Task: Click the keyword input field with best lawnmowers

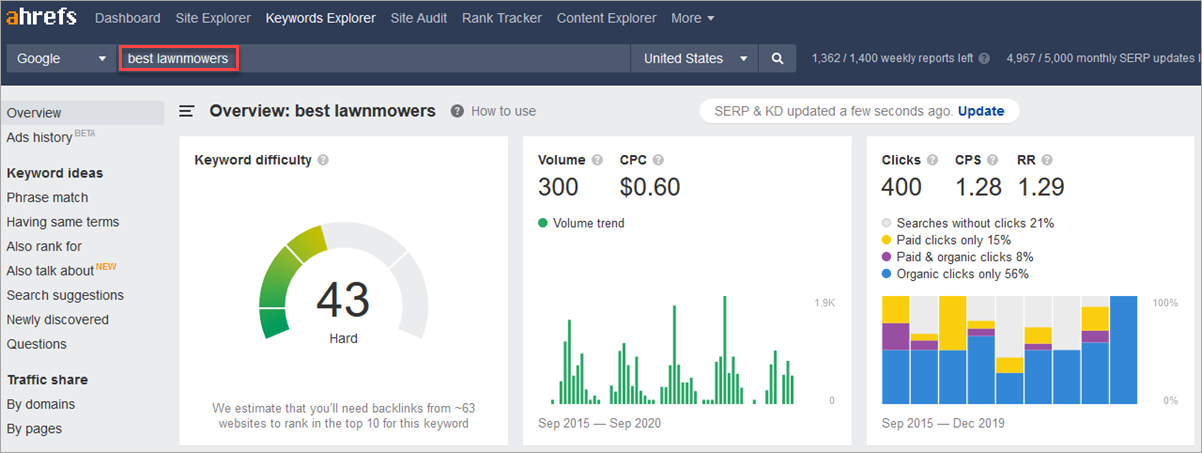Action: pos(180,59)
